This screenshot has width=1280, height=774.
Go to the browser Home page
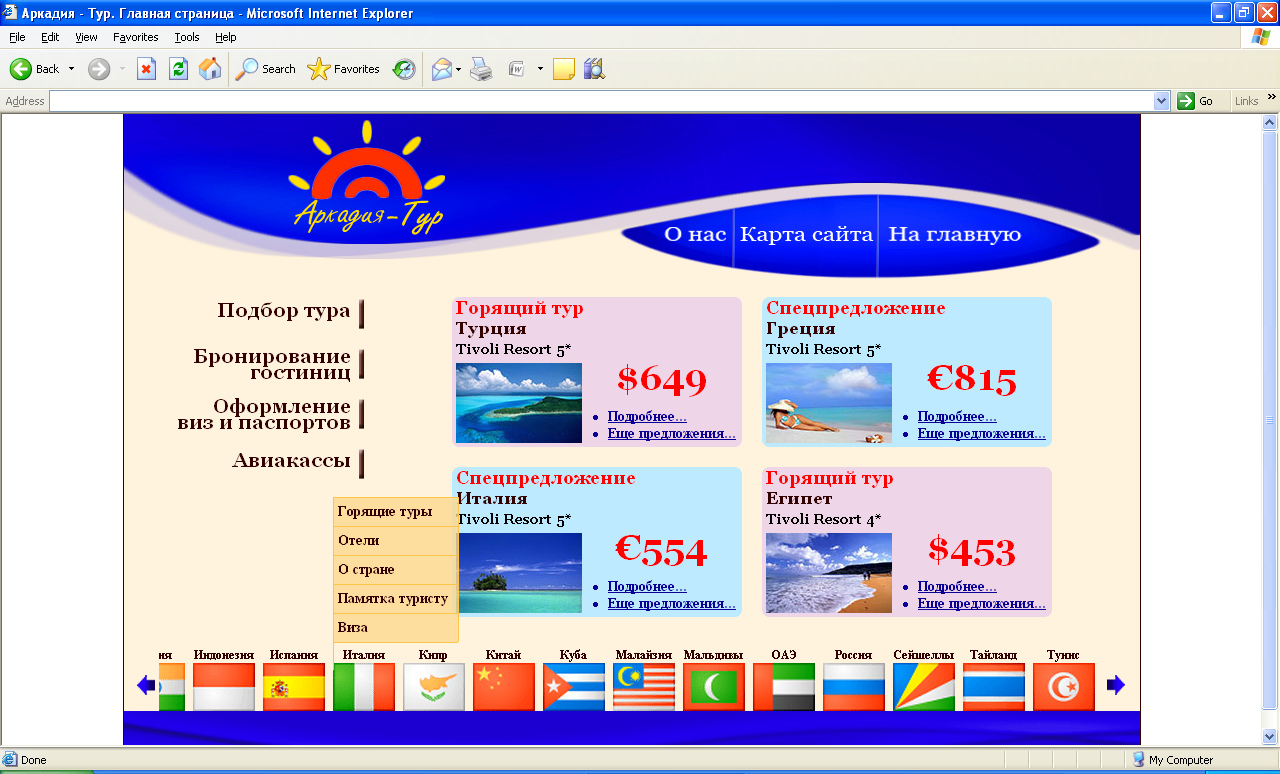(x=210, y=69)
